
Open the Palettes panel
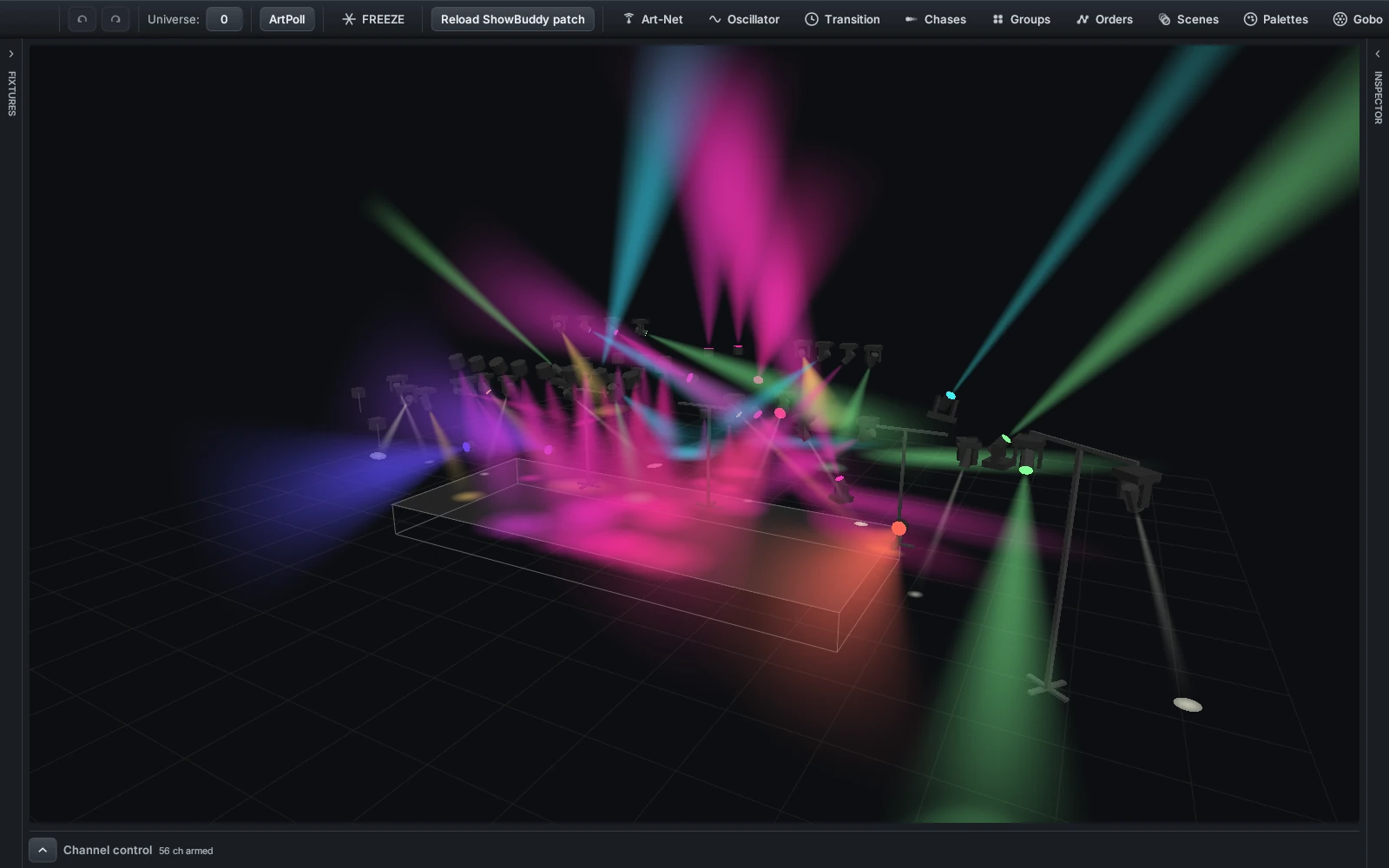coord(1275,19)
